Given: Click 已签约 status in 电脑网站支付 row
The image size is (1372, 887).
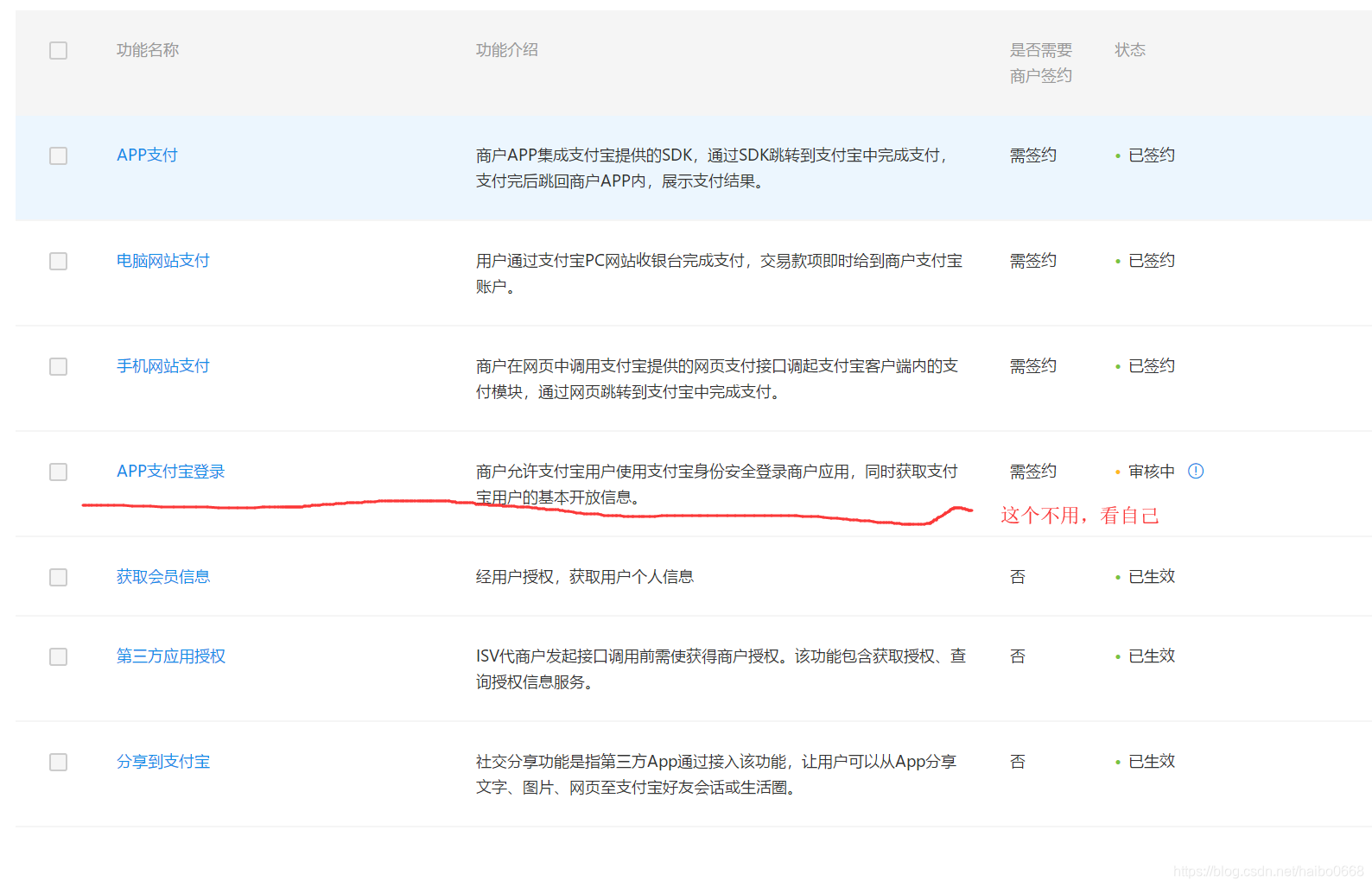Looking at the screenshot, I should point(1152,260).
